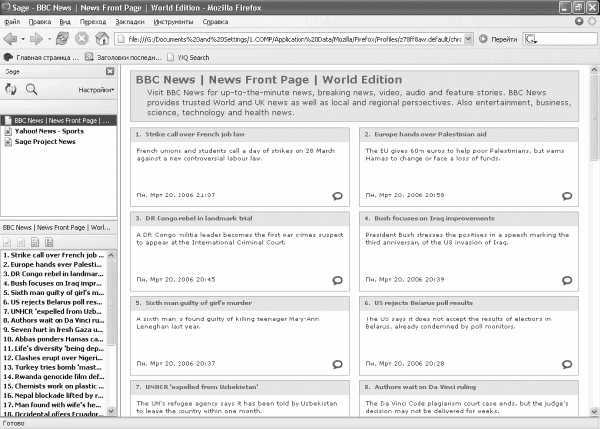Click the Back navigation arrow
This screenshot has height=429, width=600.
pyautogui.click(x=11, y=39)
